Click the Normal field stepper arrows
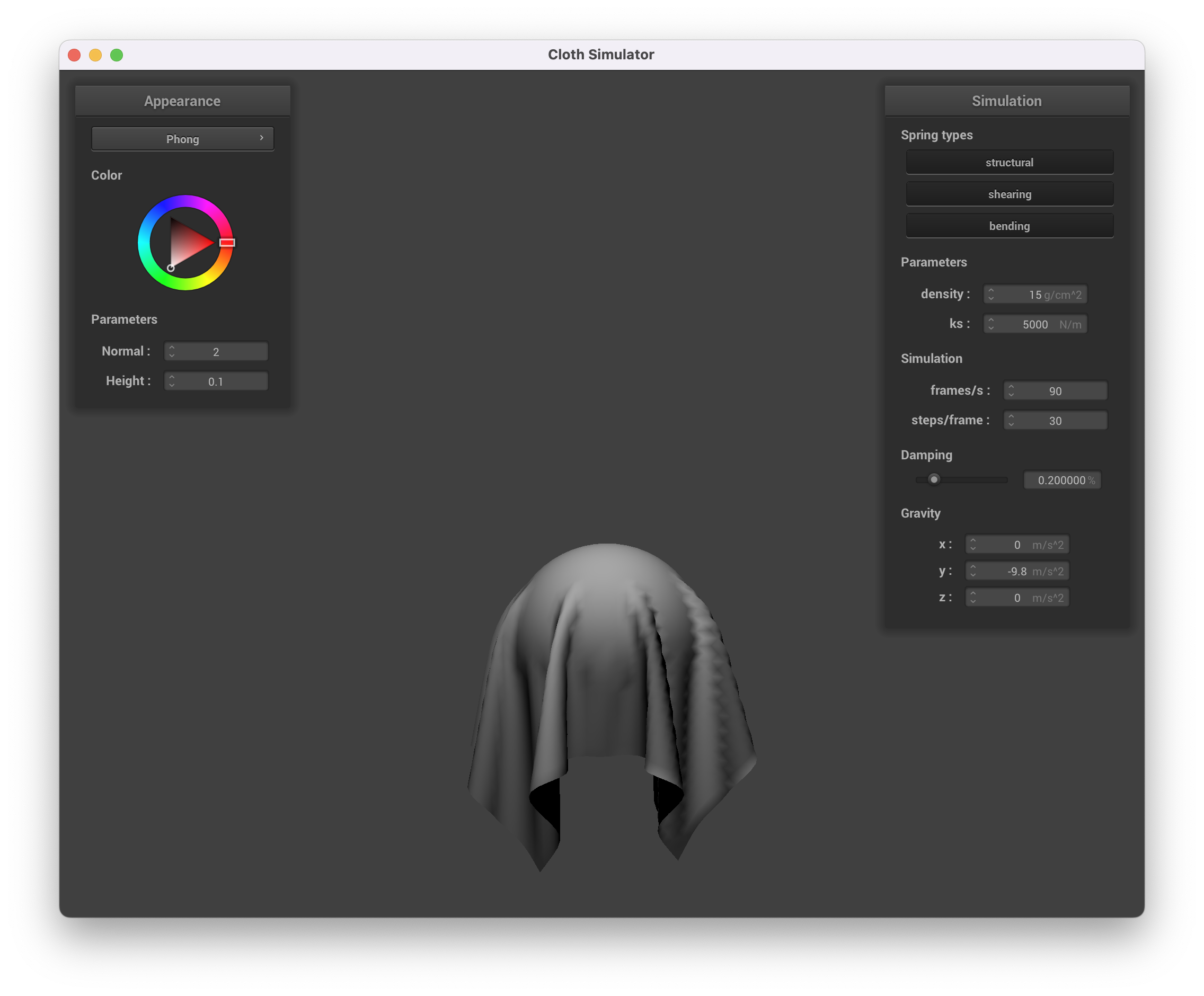The height and width of the screenshot is (996, 1204). click(171, 351)
